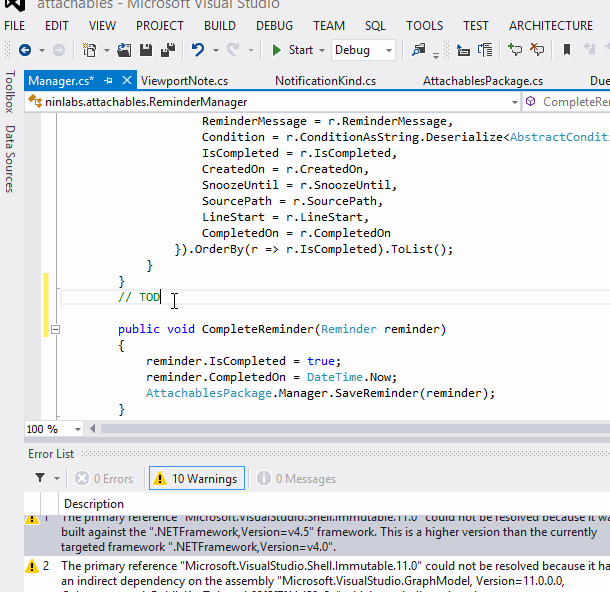Viewport: 610px width, 592px height.
Task: Click the decrease indent icon
Action: pyautogui.click(x=463, y=50)
